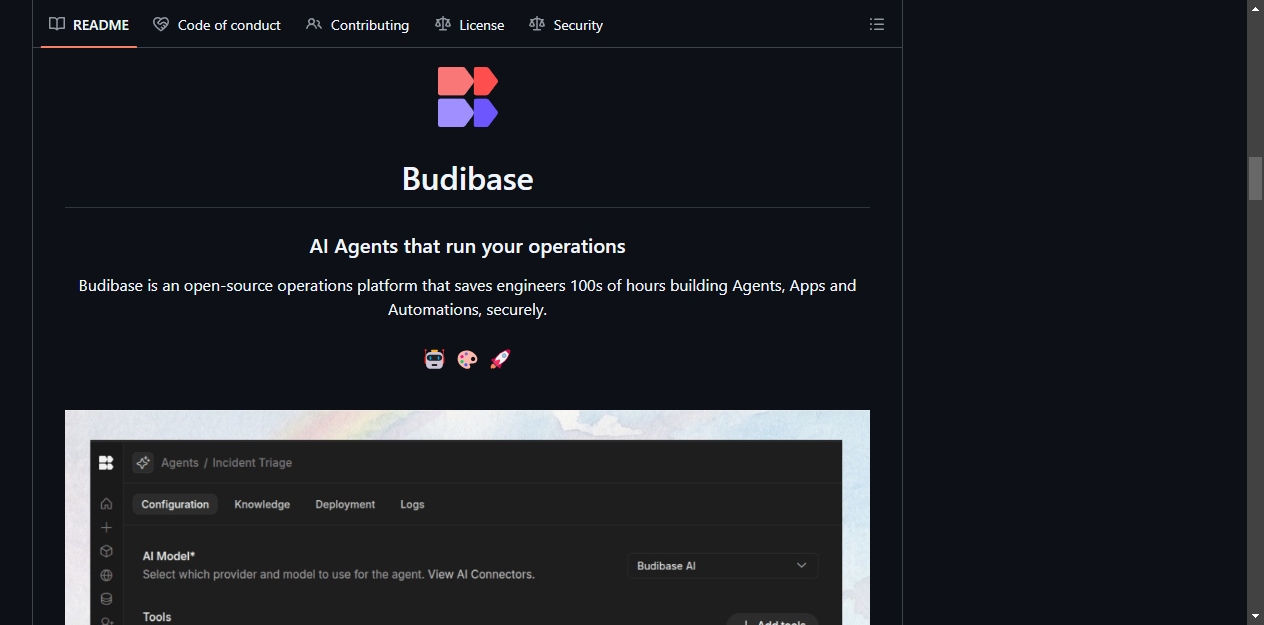
Task: Open the Budibase AI model dropdown
Action: pyautogui.click(x=723, y=566)
